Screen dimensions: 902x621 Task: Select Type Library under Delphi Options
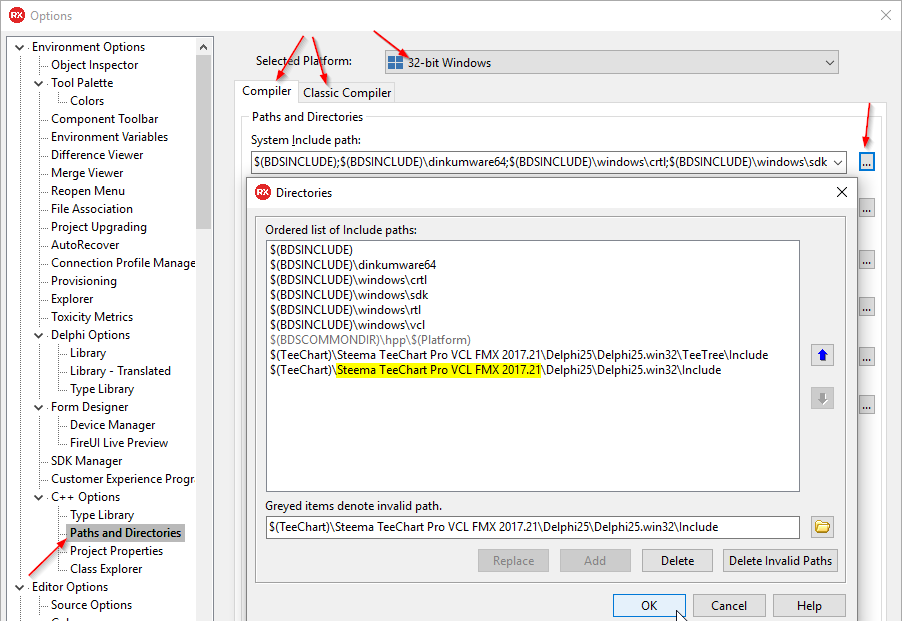[x=102, y=389]
